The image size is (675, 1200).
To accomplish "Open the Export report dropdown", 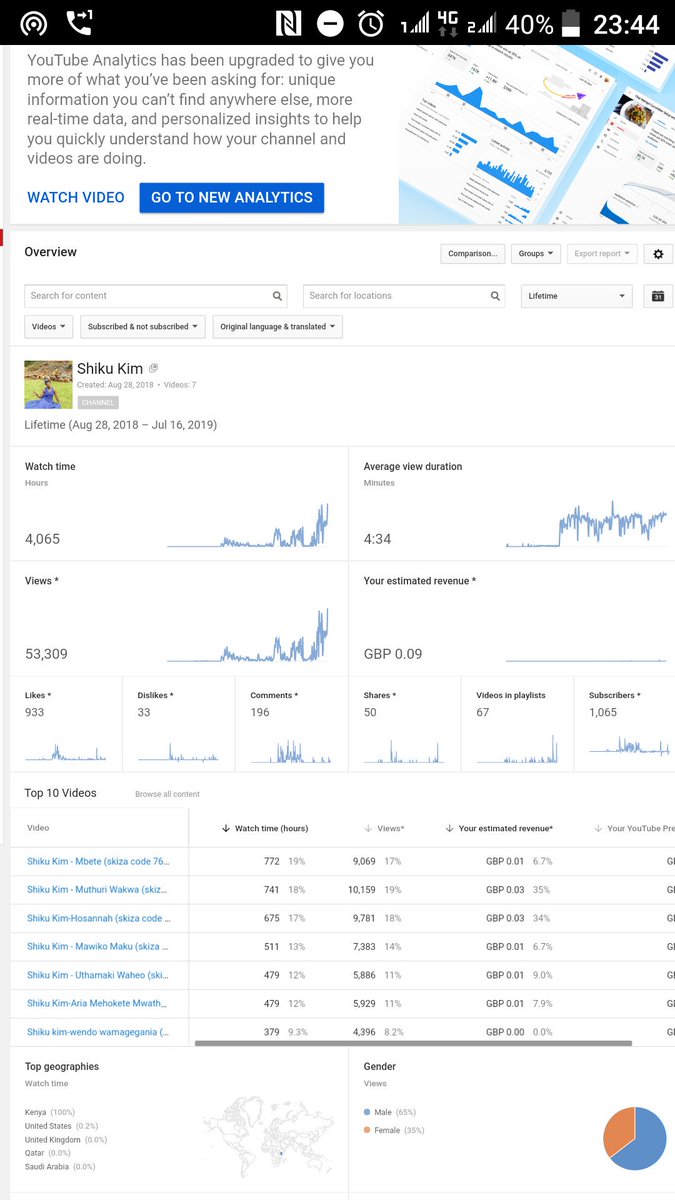I will coord(602,254).
